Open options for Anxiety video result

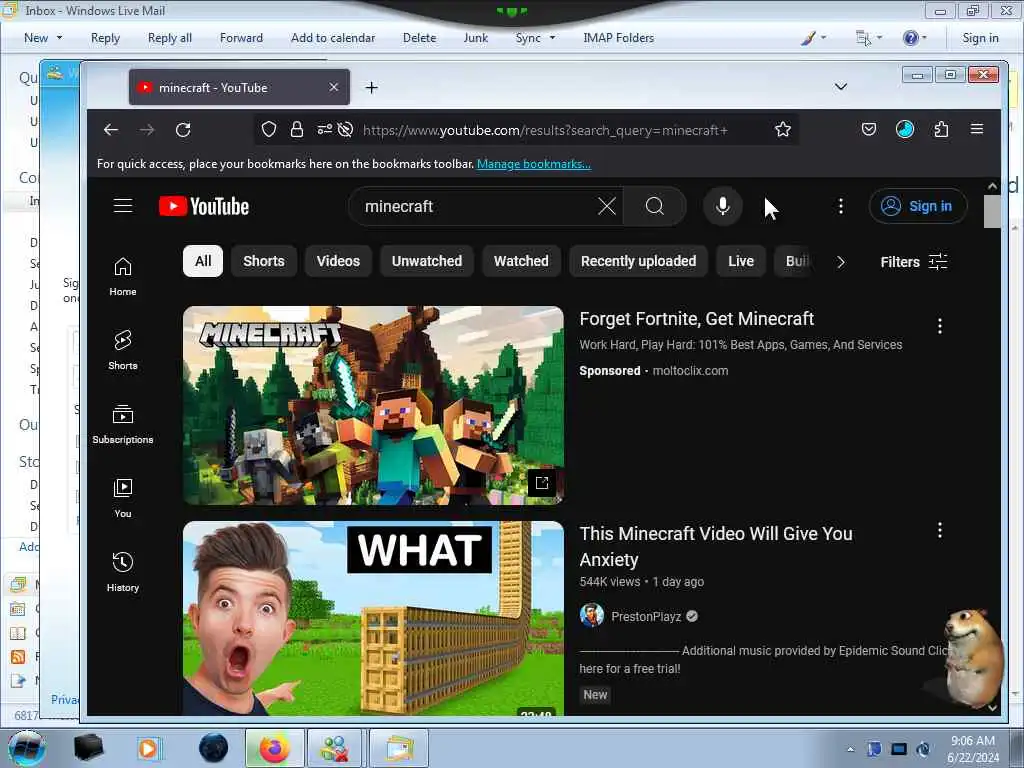[940, 530]
